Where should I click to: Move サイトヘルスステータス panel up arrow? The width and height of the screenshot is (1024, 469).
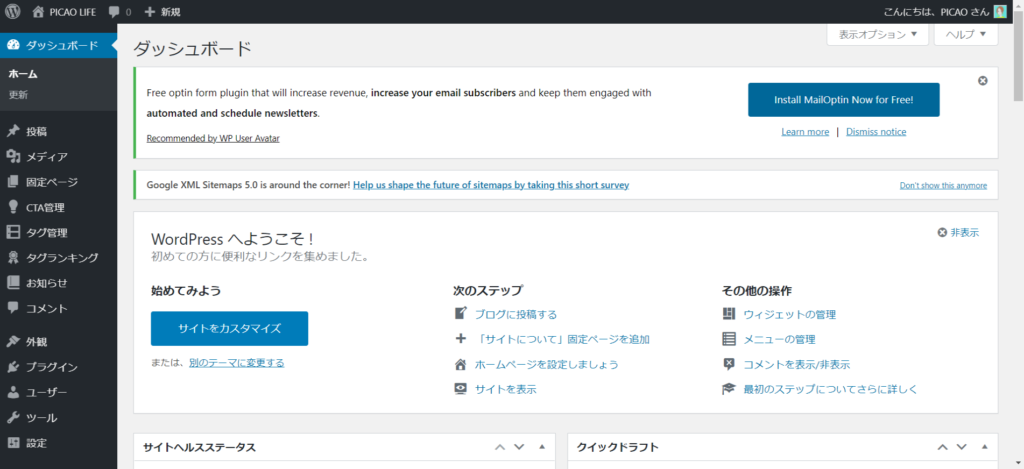[500, 447]
